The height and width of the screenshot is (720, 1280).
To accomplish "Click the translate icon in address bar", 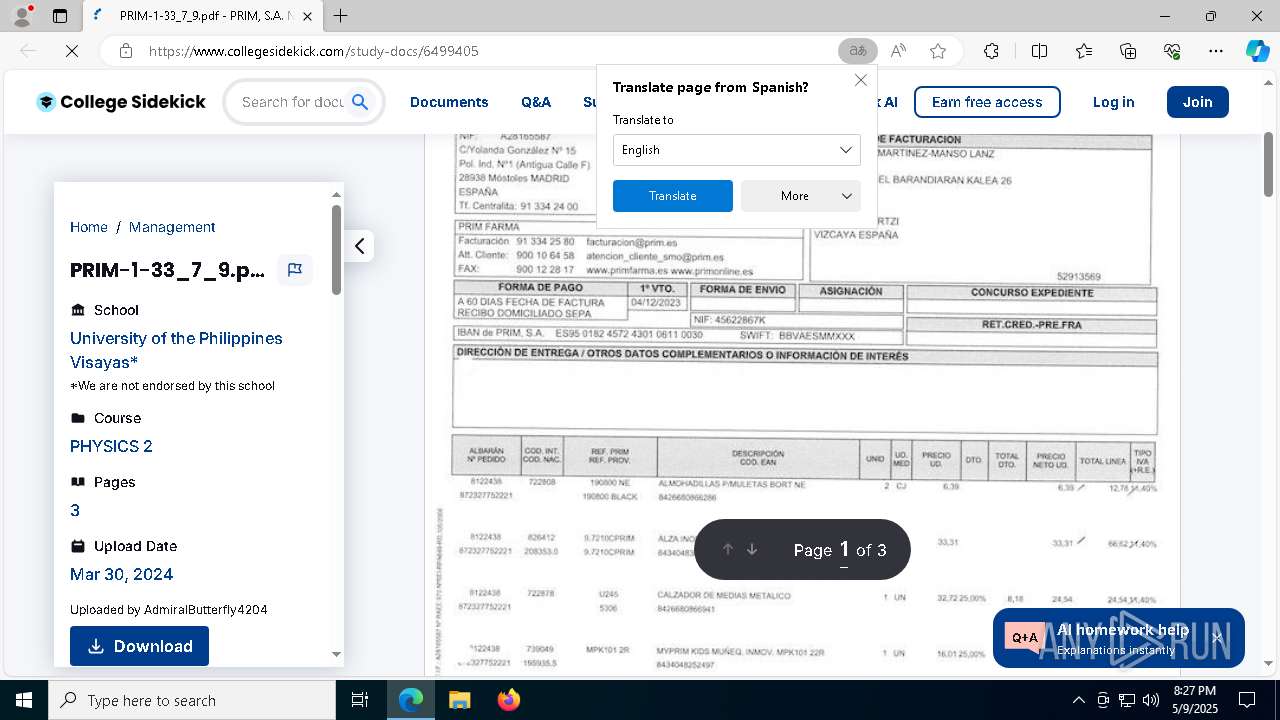I will point(857,51).
